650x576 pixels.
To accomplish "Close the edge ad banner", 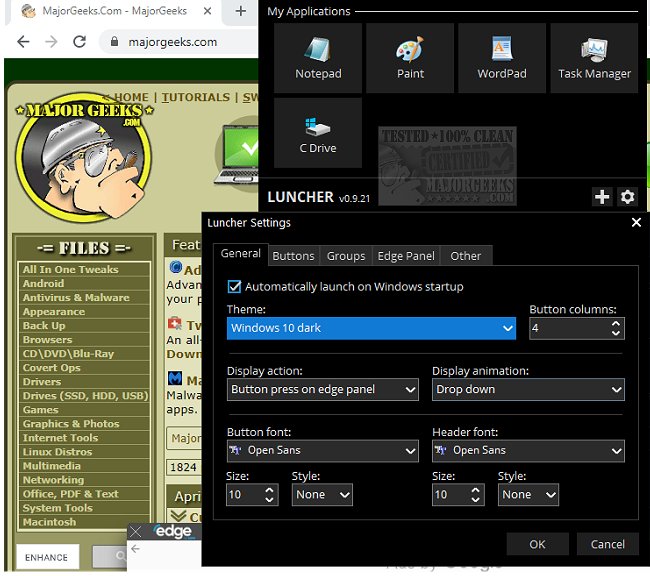I will (136, 531).
